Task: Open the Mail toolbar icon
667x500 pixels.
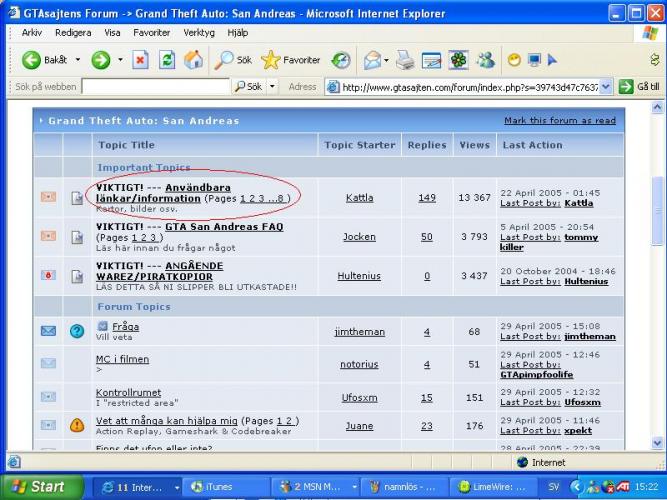Action: 373,60
